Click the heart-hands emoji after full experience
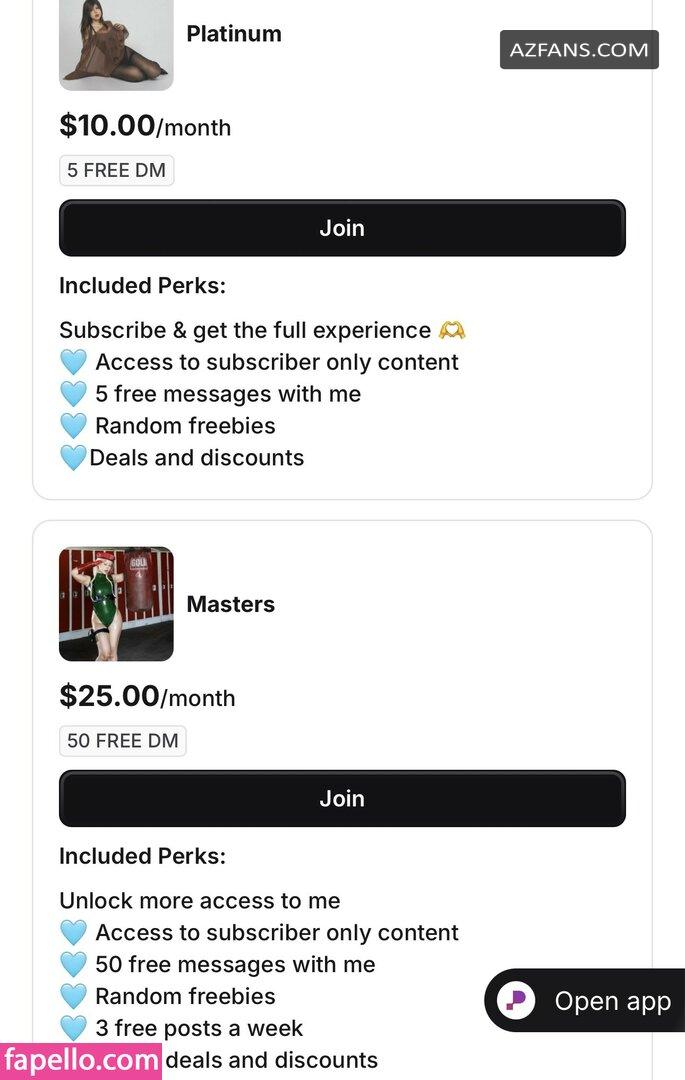 pos(452,330)
